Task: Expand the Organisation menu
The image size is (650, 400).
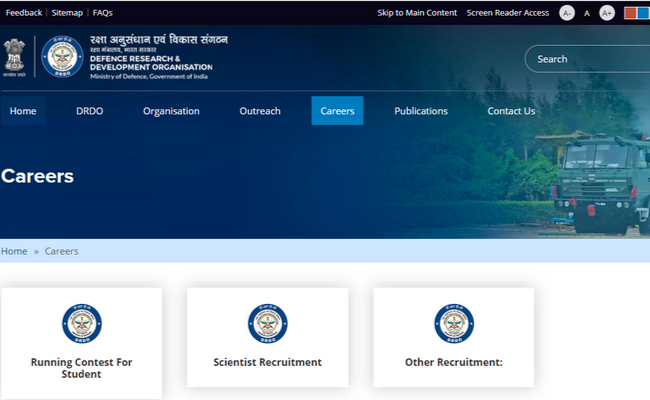Action: pyautogui.click(x=171, y=111)
